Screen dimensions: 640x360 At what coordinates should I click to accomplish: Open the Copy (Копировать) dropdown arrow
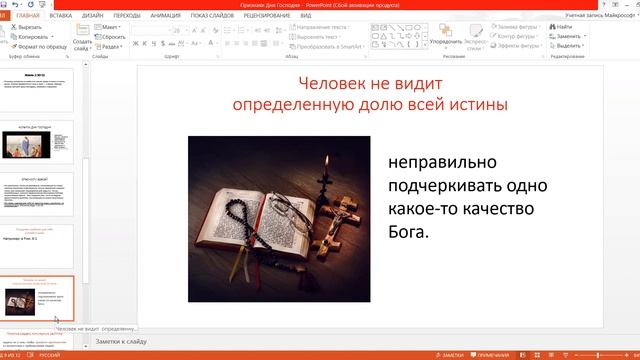(x=52, y=37)
